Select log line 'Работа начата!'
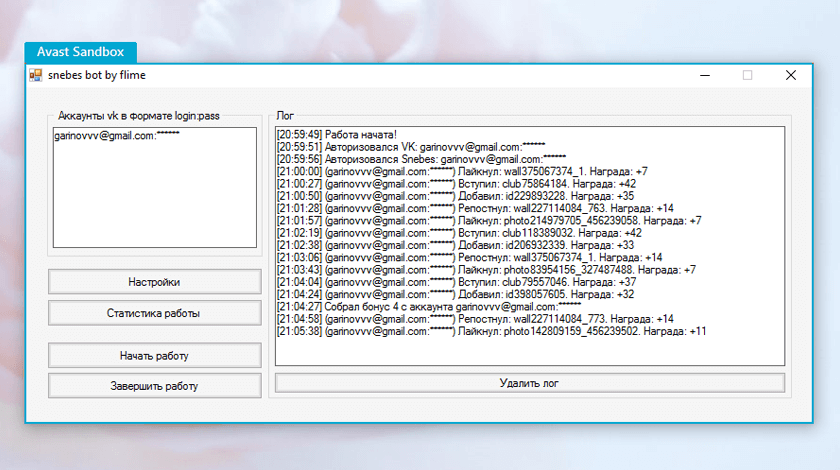The image size is (840, 470). 336,135
